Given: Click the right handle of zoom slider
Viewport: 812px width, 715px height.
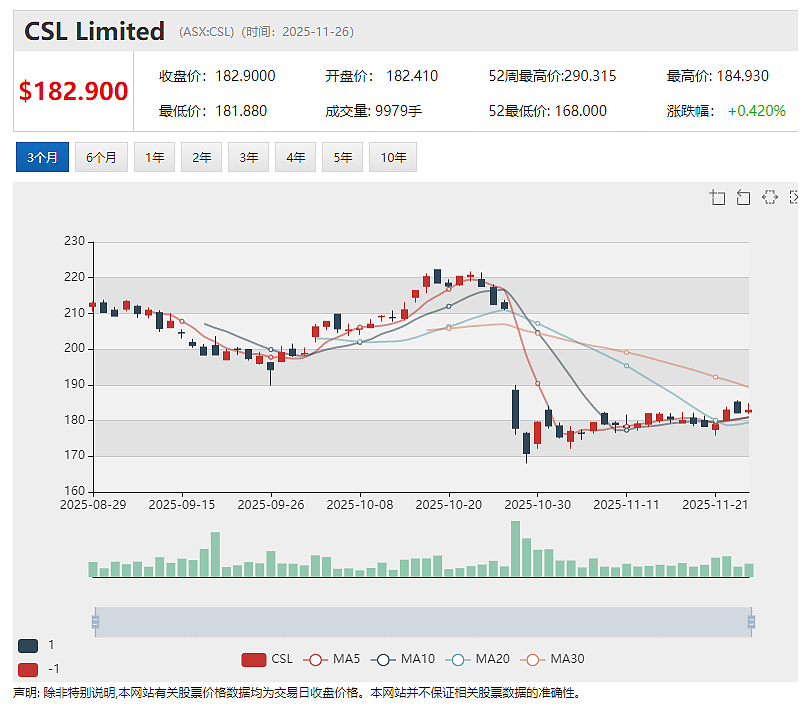Looking at the screenshot, I should click(751, 622).
